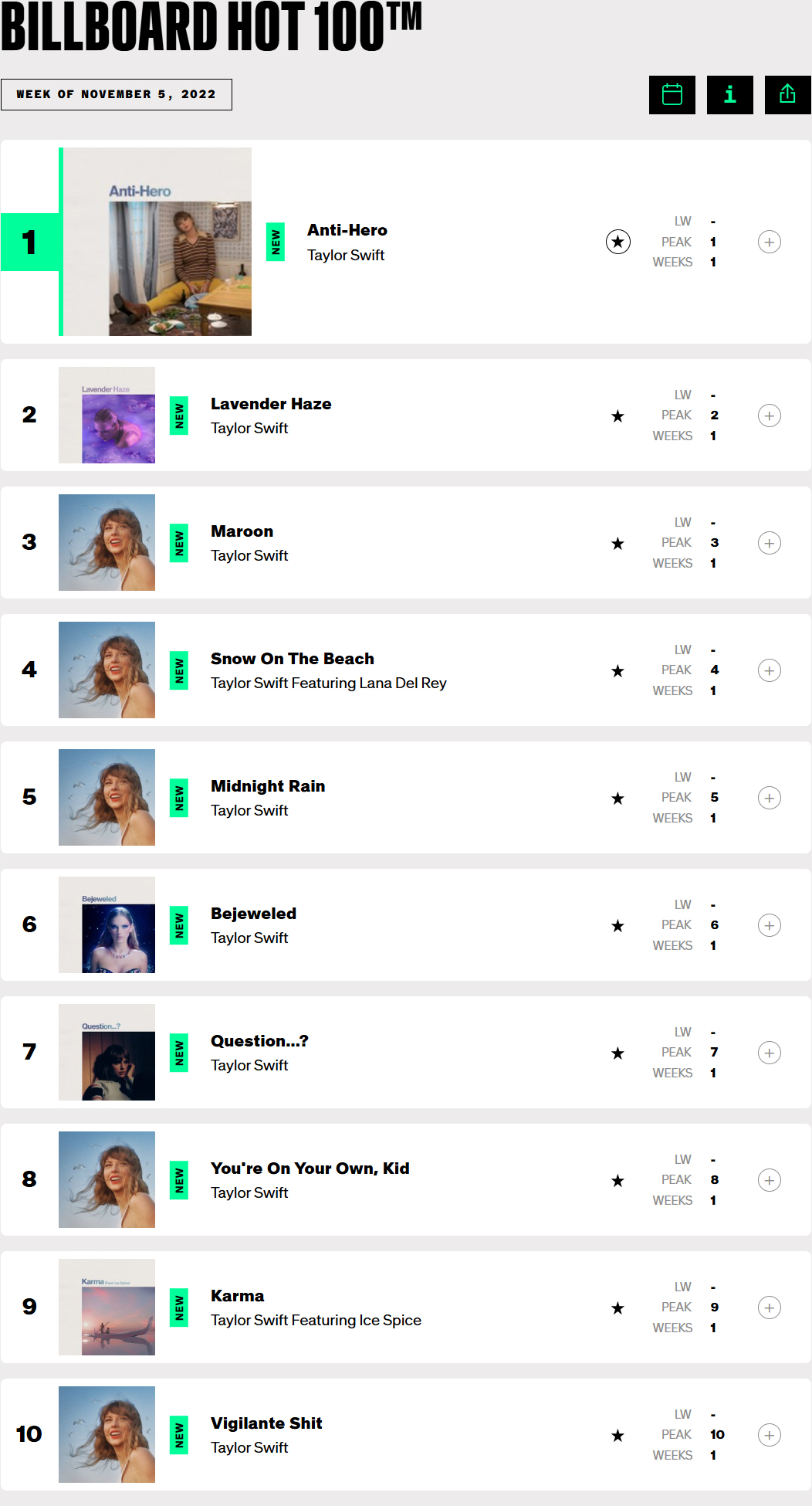Click the circled star icon for Anti-Hero
The width and height of the screenshot is (812, 1506).
click(x=617, y=242)
